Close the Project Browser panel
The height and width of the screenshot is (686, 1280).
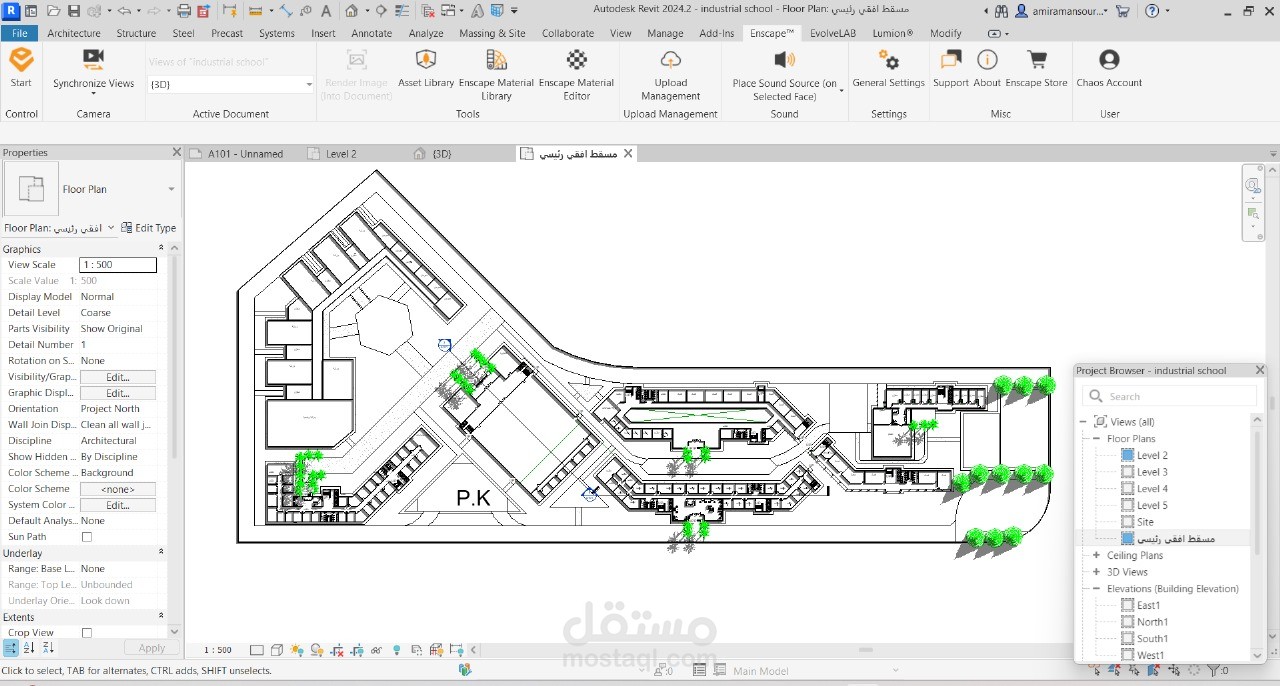click(1260, 370)
